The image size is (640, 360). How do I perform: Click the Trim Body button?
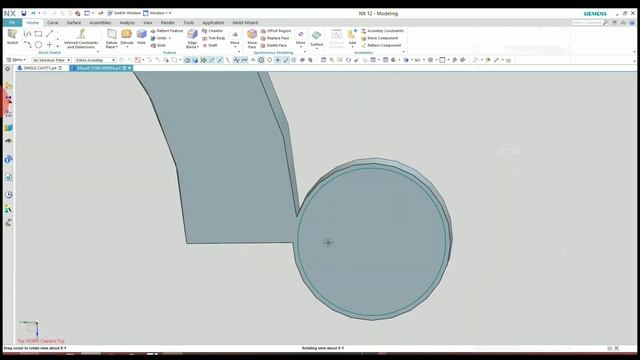click(x=213, y=38)
